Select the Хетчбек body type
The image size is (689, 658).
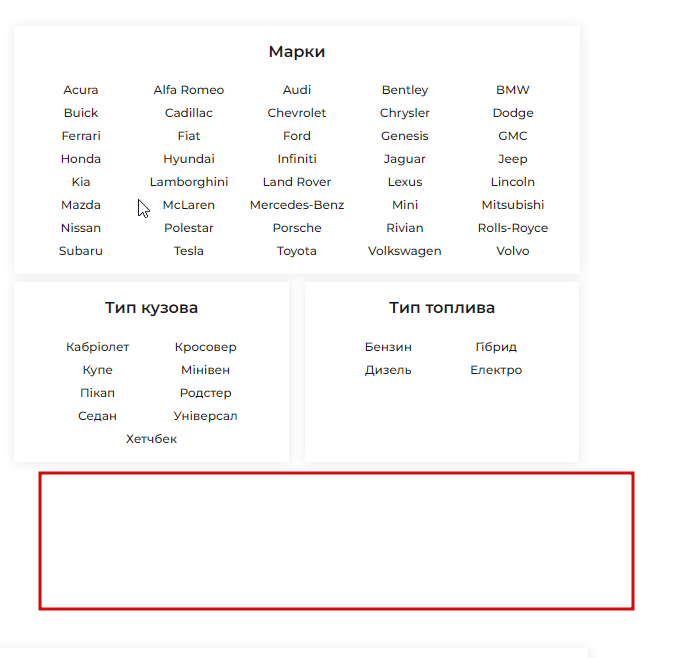click(152, 439)
